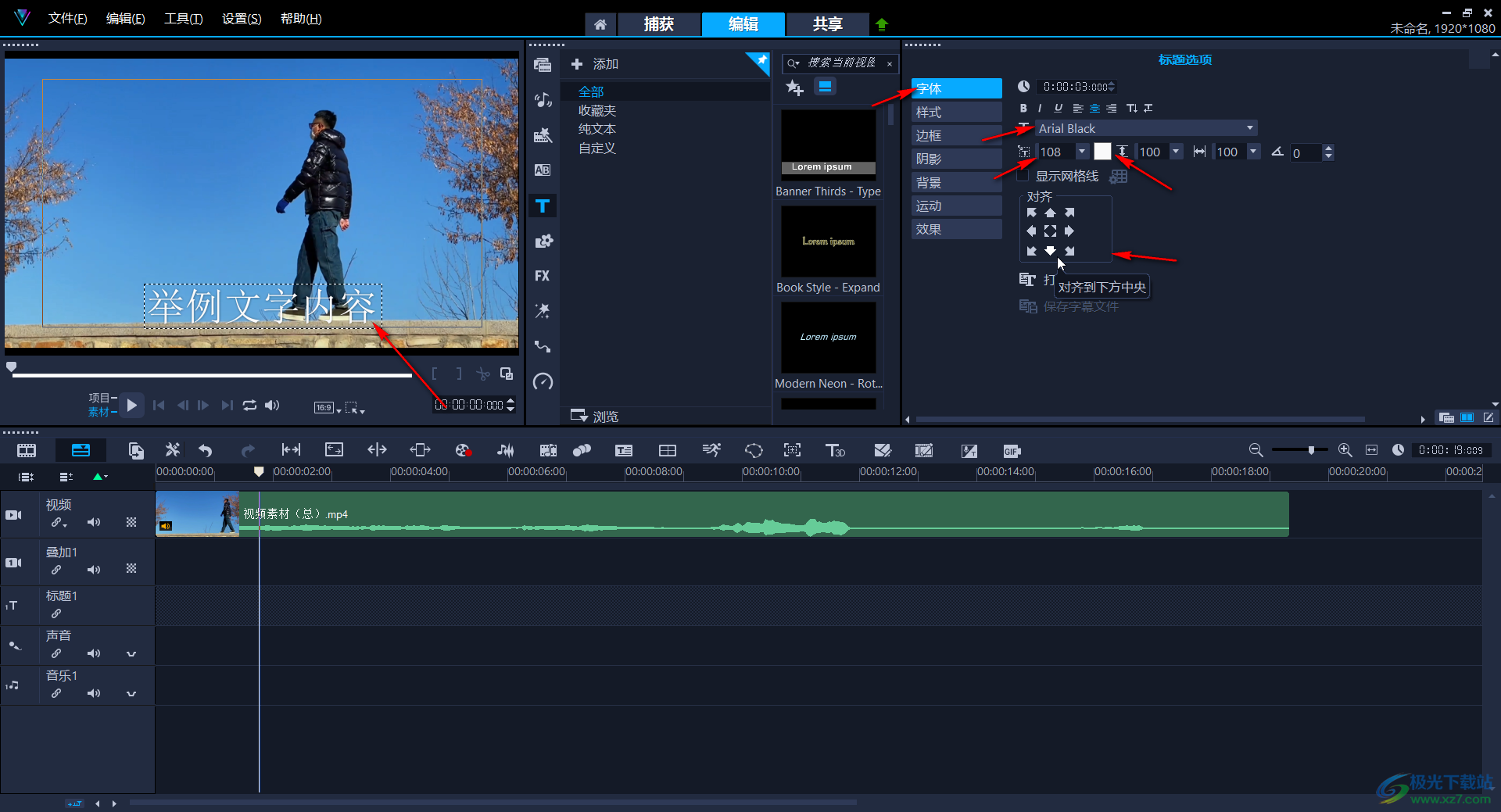
Task: Open the speed meter library icon
Action: 543,381
